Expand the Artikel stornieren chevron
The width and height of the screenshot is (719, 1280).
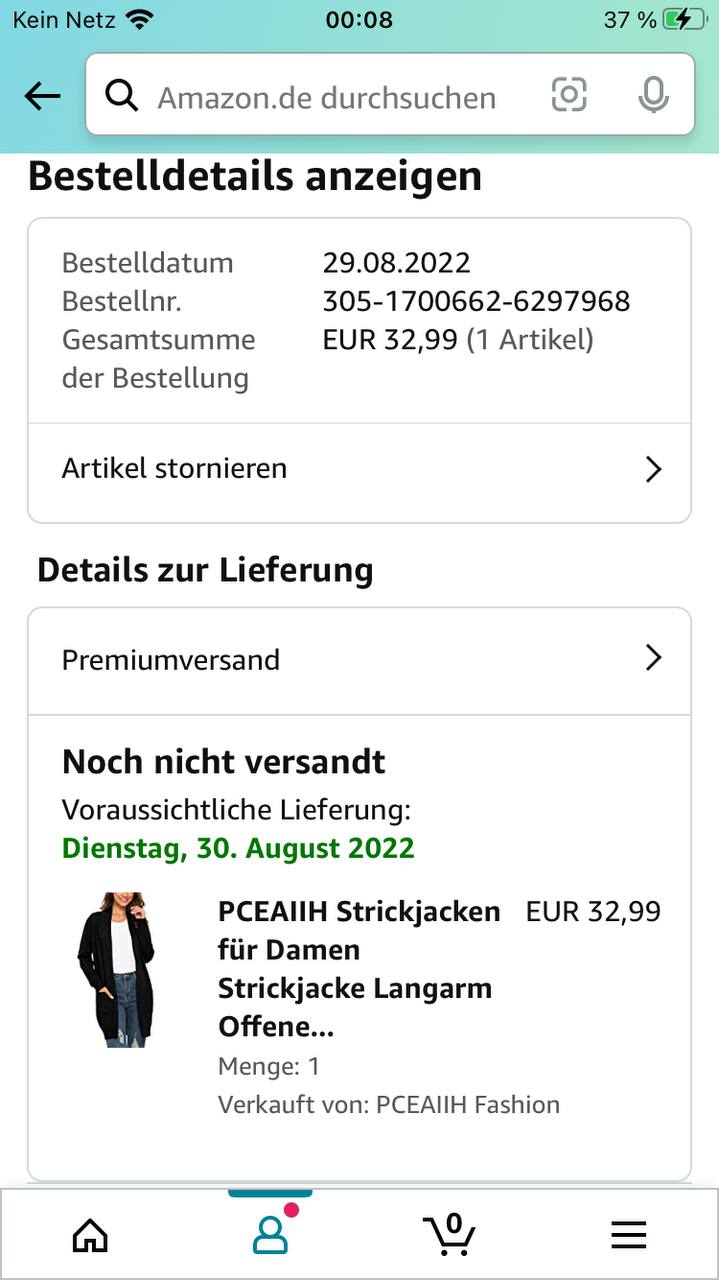pos(653,469)
